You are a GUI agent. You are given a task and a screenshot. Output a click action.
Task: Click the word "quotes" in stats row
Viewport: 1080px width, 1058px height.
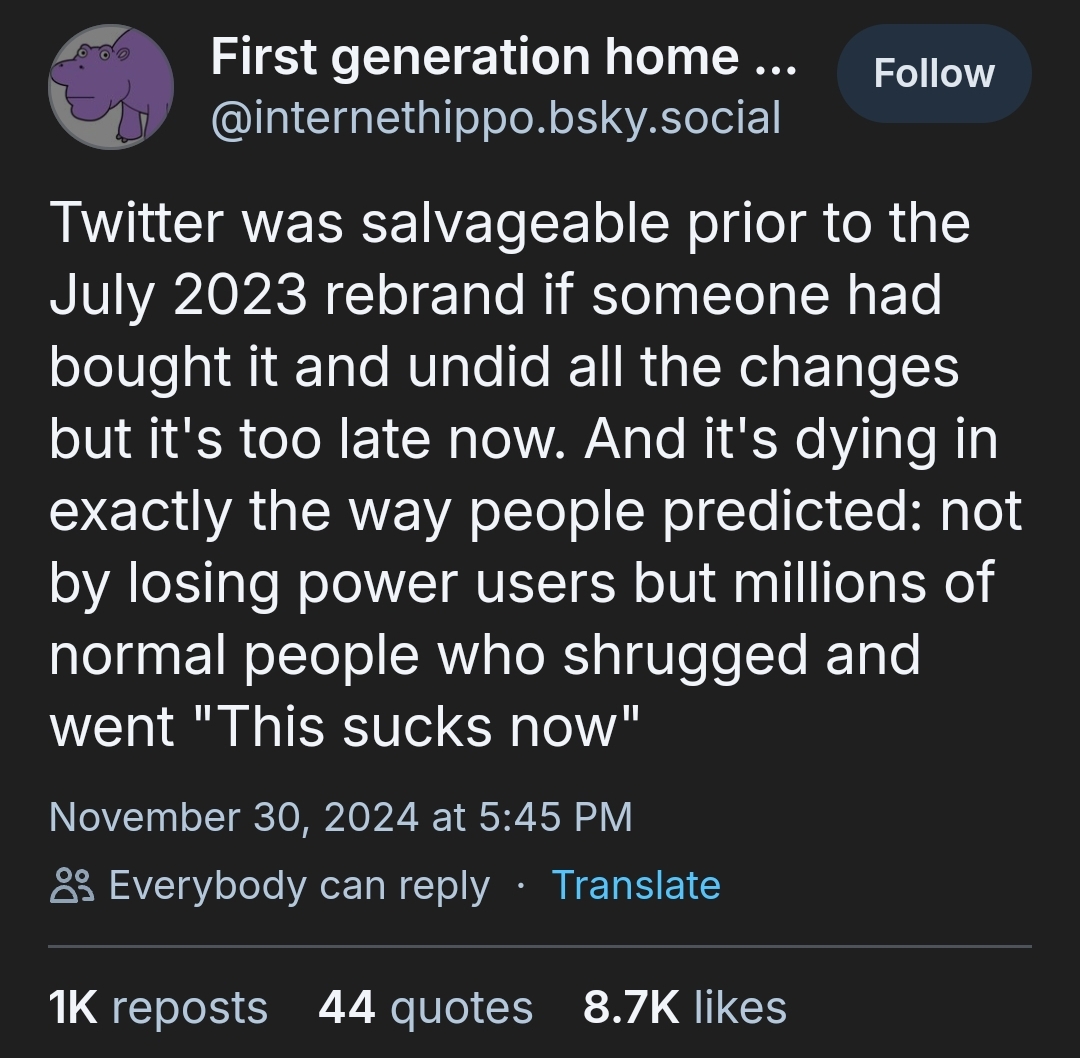click(x=461, y=1009)
